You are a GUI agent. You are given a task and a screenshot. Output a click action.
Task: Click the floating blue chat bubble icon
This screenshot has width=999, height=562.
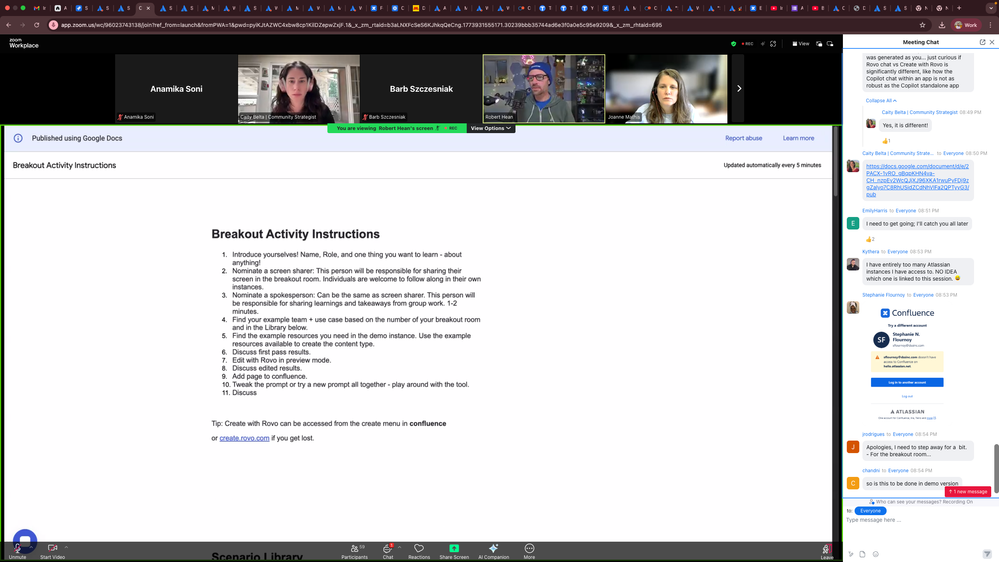(x=25, y=540)
